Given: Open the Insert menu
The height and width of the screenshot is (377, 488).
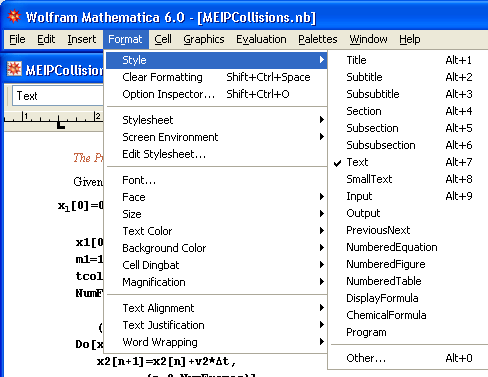Looking at the screenshot, I should click(x=82, y=39).
